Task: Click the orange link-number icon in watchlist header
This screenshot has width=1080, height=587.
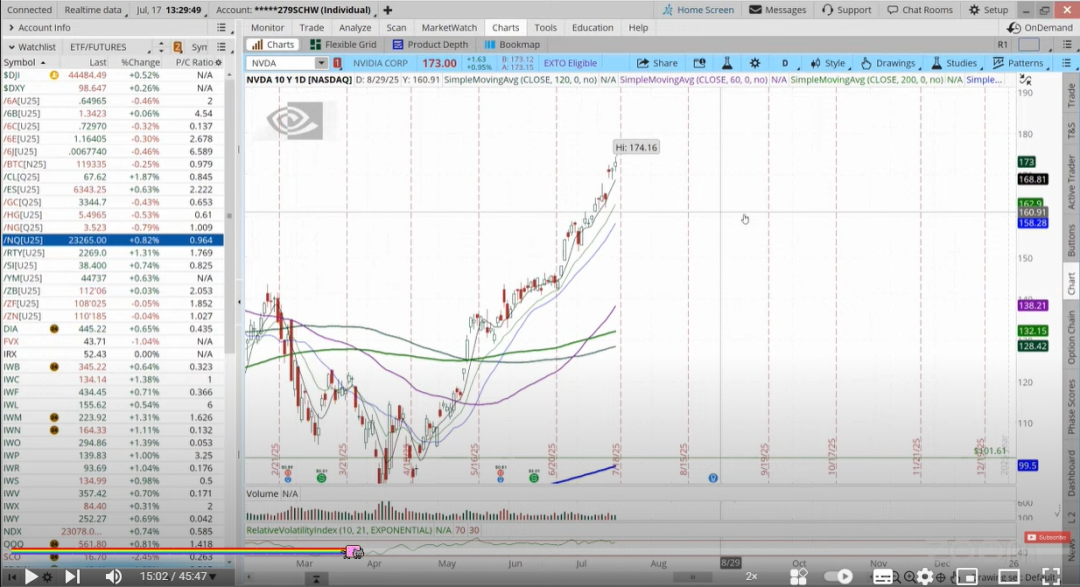Action: [x=178, y=47]
